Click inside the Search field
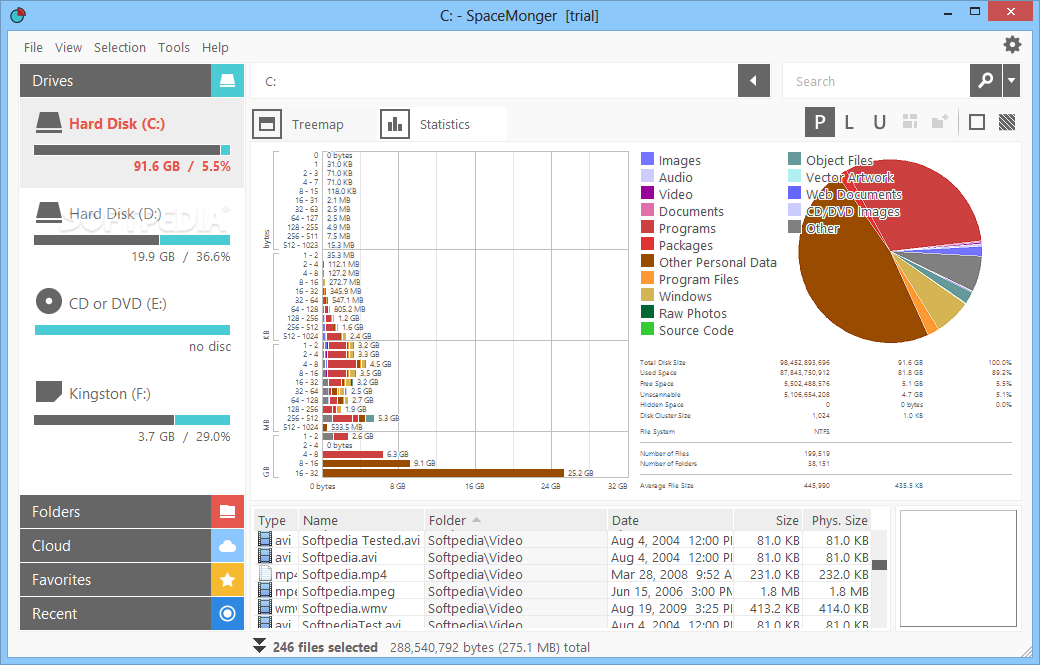 click(876, 81)
